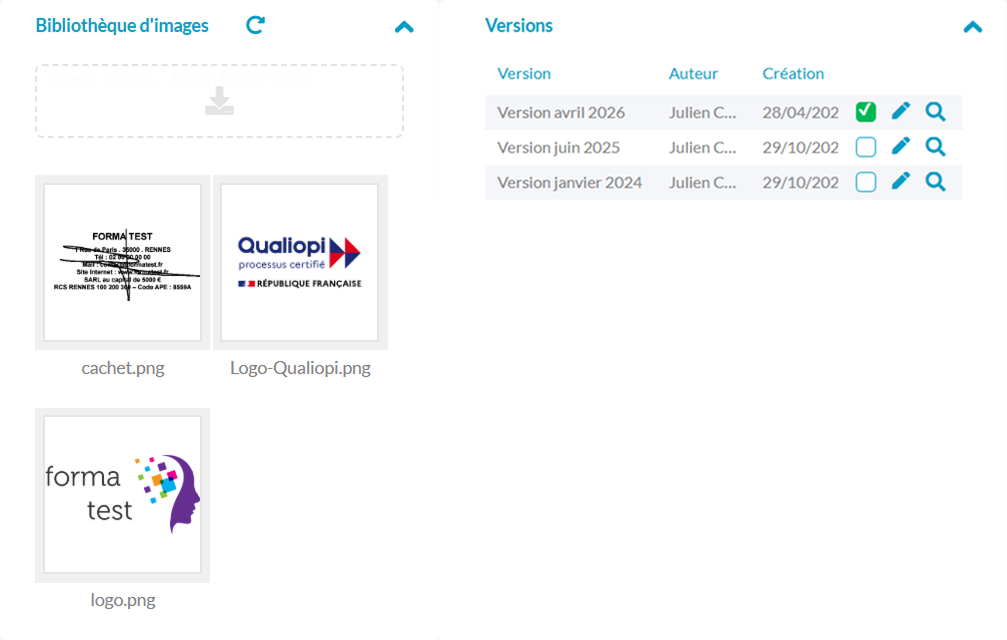Image resolution: width=1007 pixels, height=640 pixels.
Task: Collapse the Bibliothèque d'images panel chevron
Action: [404, 27]
